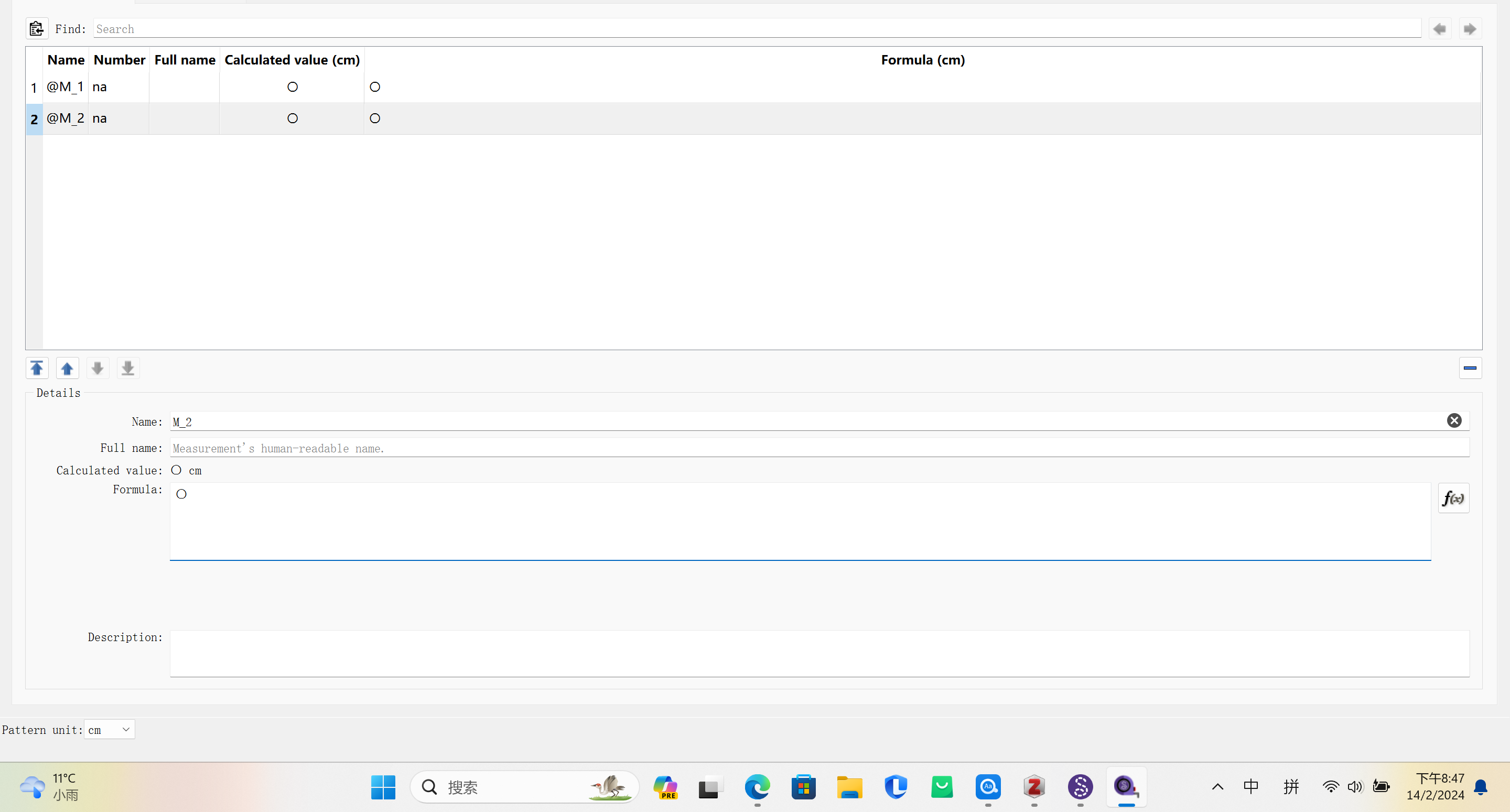The height and width of the screenshot is (812, 1510).
Task: Click the Description text area
Action: click(x=819, y=653)
